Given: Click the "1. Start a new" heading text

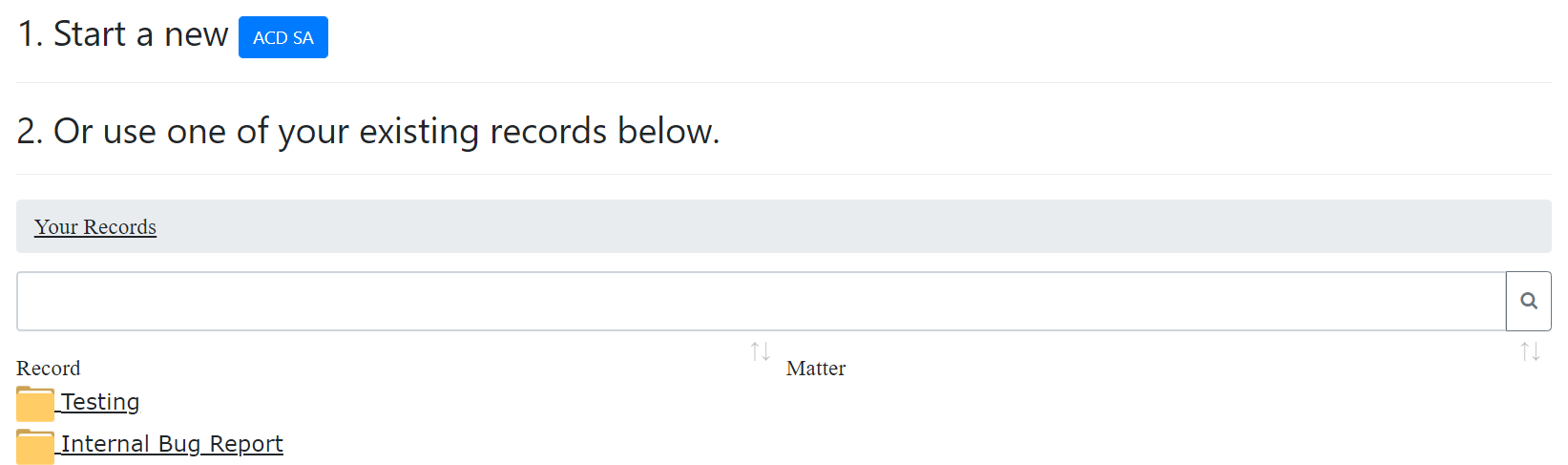Looking at the screenshot, I should pyautogui.click(x=122, y=35).
